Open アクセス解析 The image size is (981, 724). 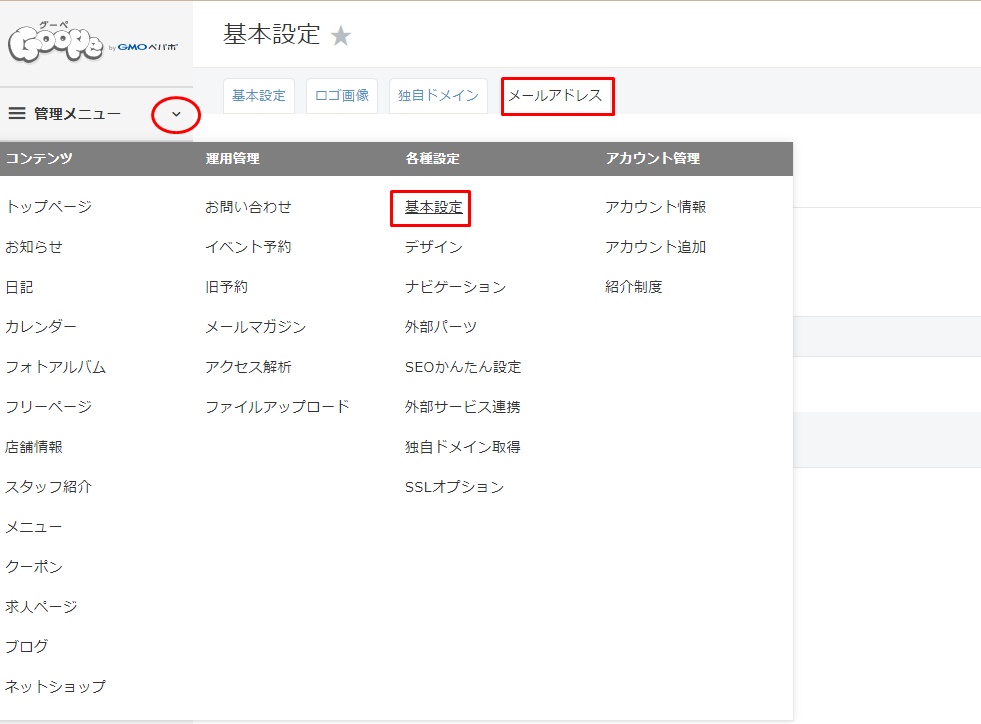click(x=248, y=367)
